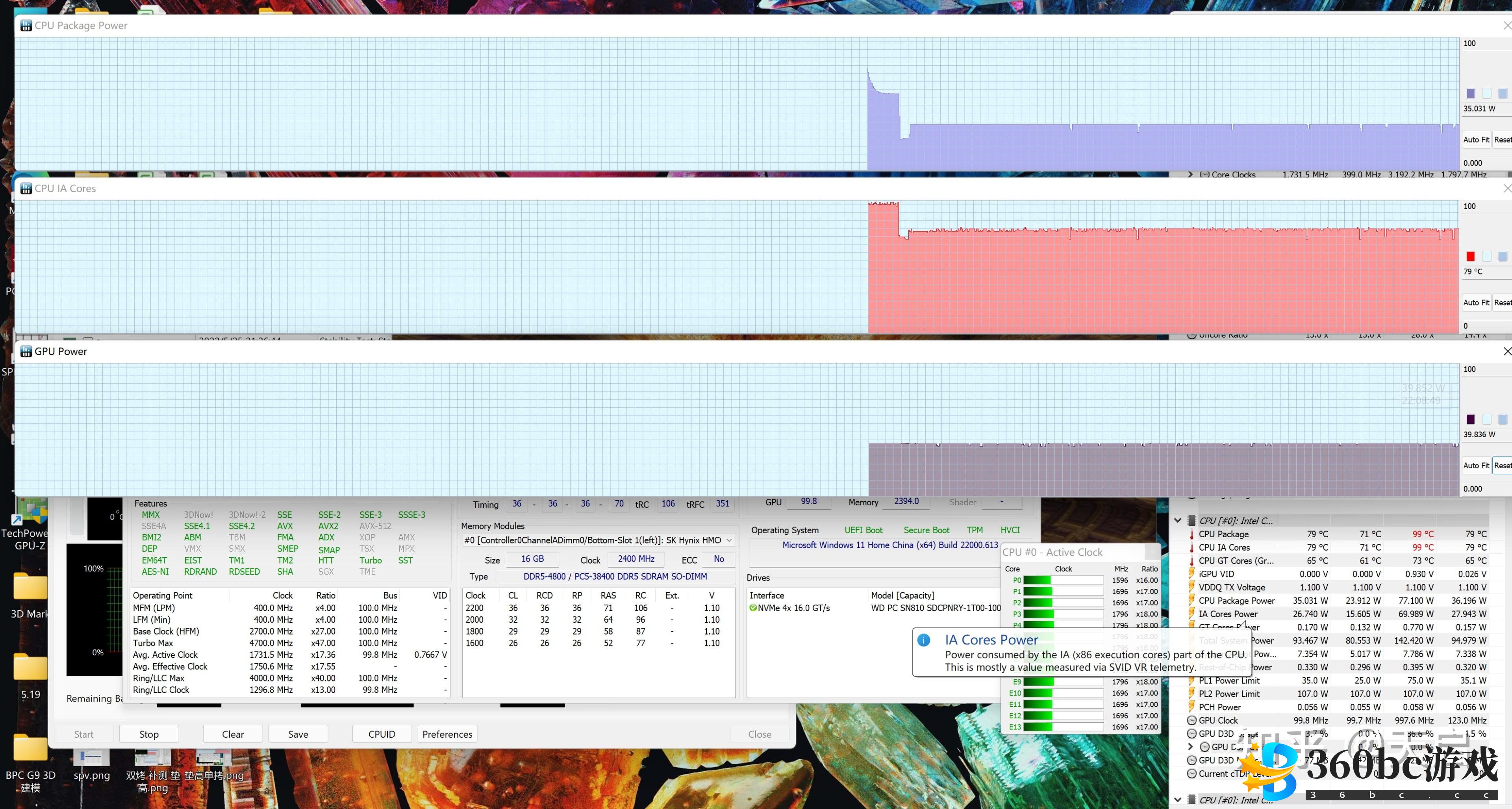
Task: Click the clock icon beside GPU Clock
Action: tap(1191, 720)
